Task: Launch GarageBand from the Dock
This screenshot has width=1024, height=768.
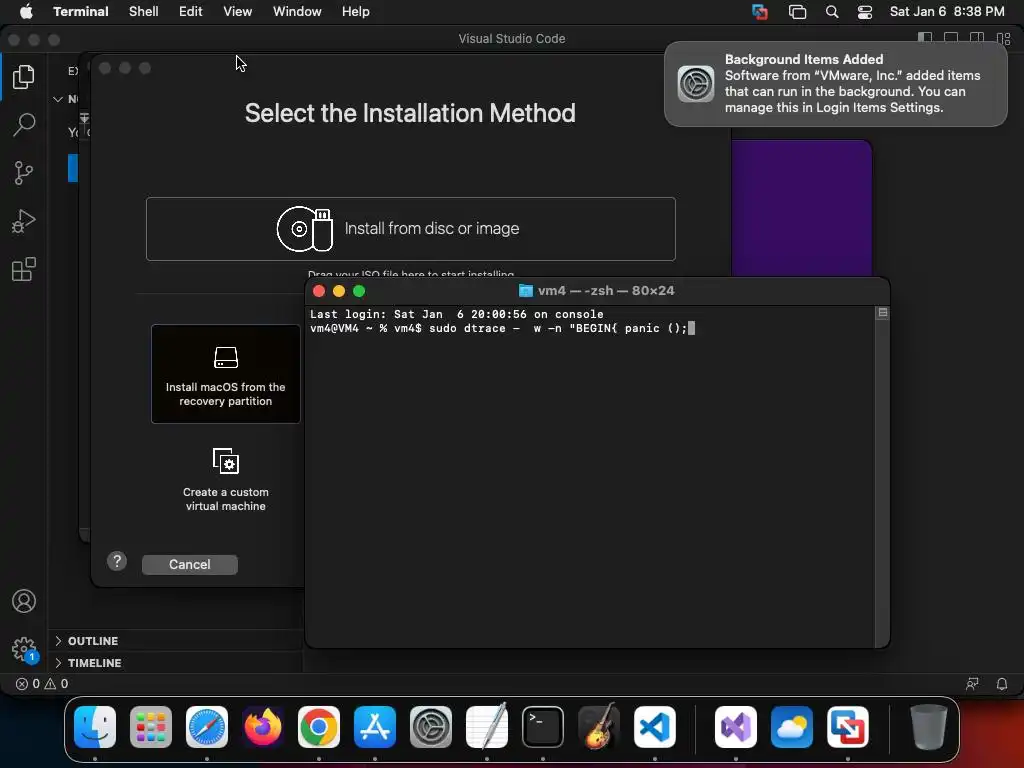Action: (x=599, y=727)
